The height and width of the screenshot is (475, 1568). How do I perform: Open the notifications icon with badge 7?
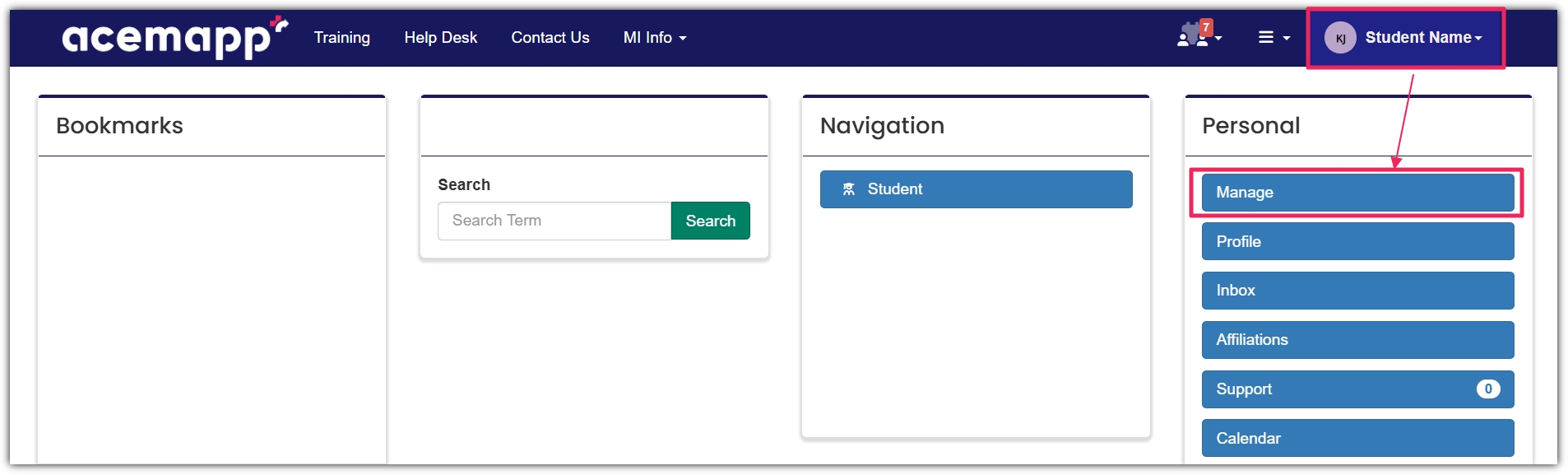[x=1192, y=38]
